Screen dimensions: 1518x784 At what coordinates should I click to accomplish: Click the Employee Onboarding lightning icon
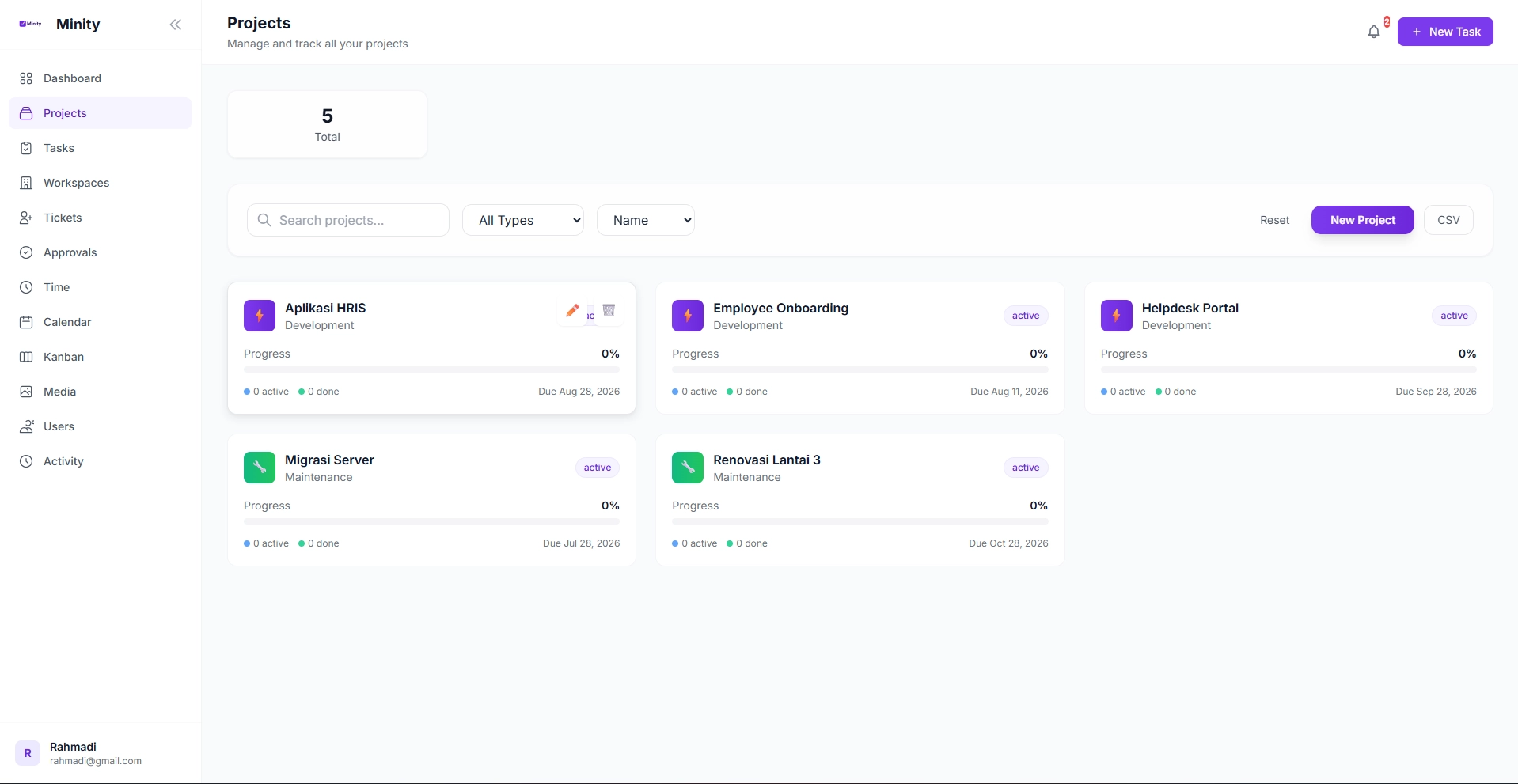pyautogui.click(x=688, y=316)
